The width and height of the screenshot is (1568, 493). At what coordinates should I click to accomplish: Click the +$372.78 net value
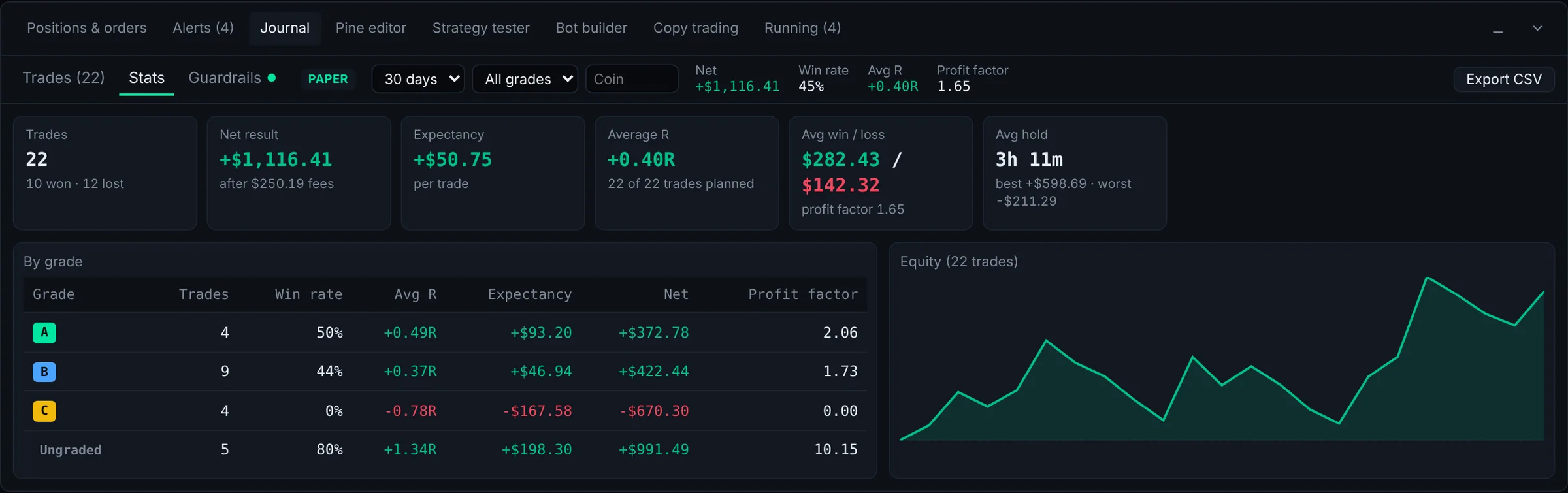point(653,332)
